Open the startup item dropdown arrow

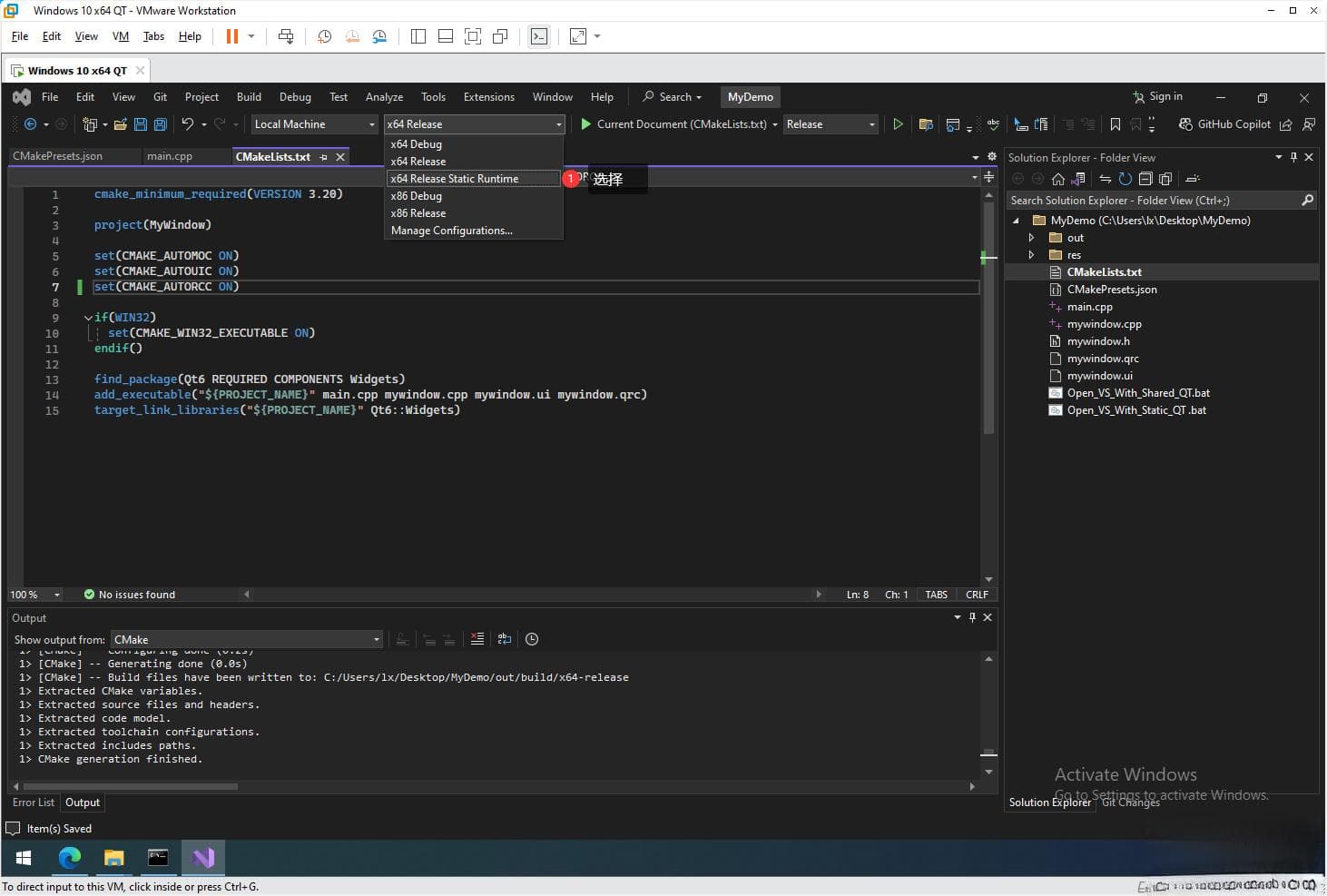click(x=775, y=124)
